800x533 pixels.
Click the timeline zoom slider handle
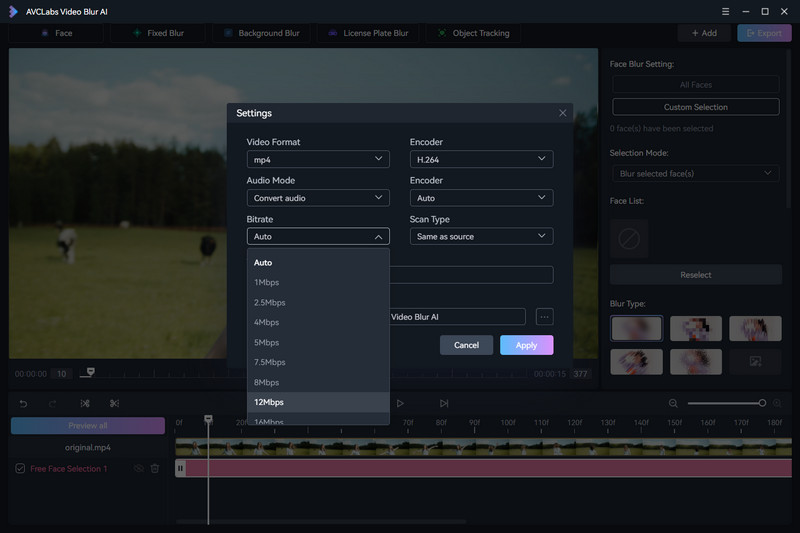[x=762, y=403]
